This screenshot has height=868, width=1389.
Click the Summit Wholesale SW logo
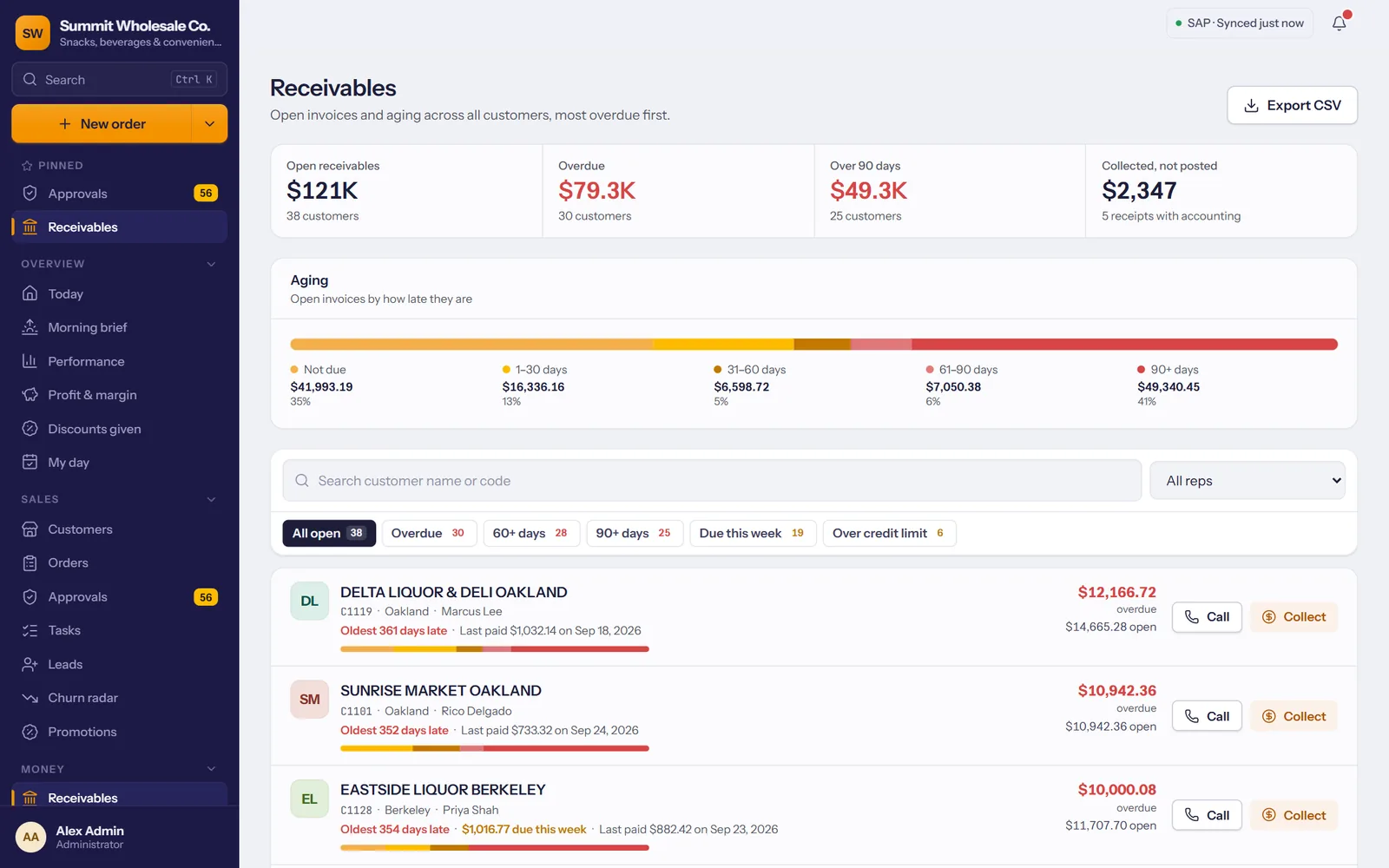click(32, 33)
